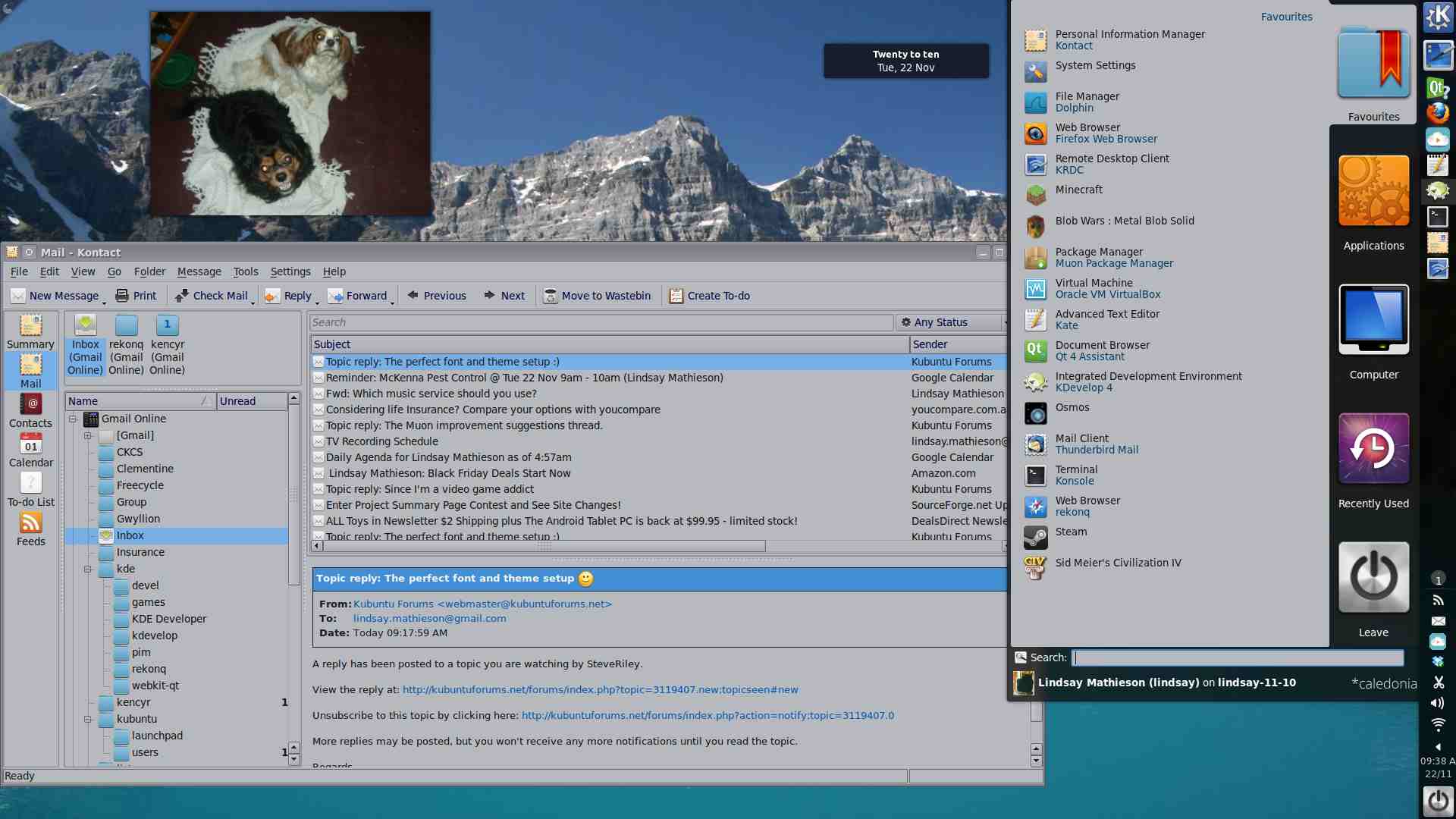1456x819 pixels.
Task: Click the Move to Wastebin icon
Action: coord(551,296)
